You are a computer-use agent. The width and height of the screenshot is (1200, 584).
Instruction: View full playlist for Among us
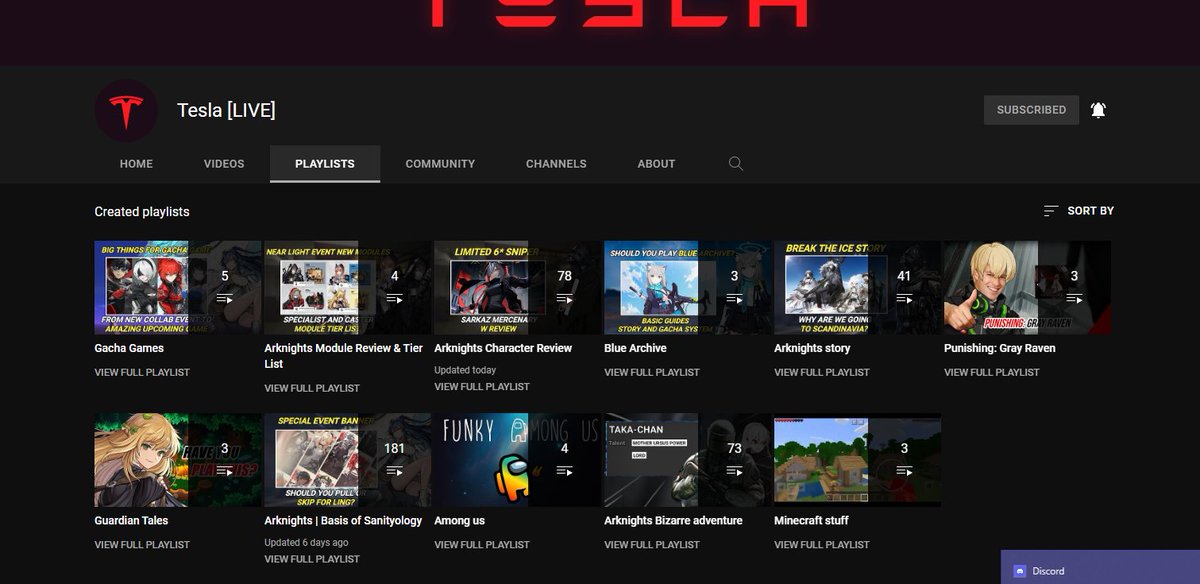pyautogui.click(x=482, y=545)
